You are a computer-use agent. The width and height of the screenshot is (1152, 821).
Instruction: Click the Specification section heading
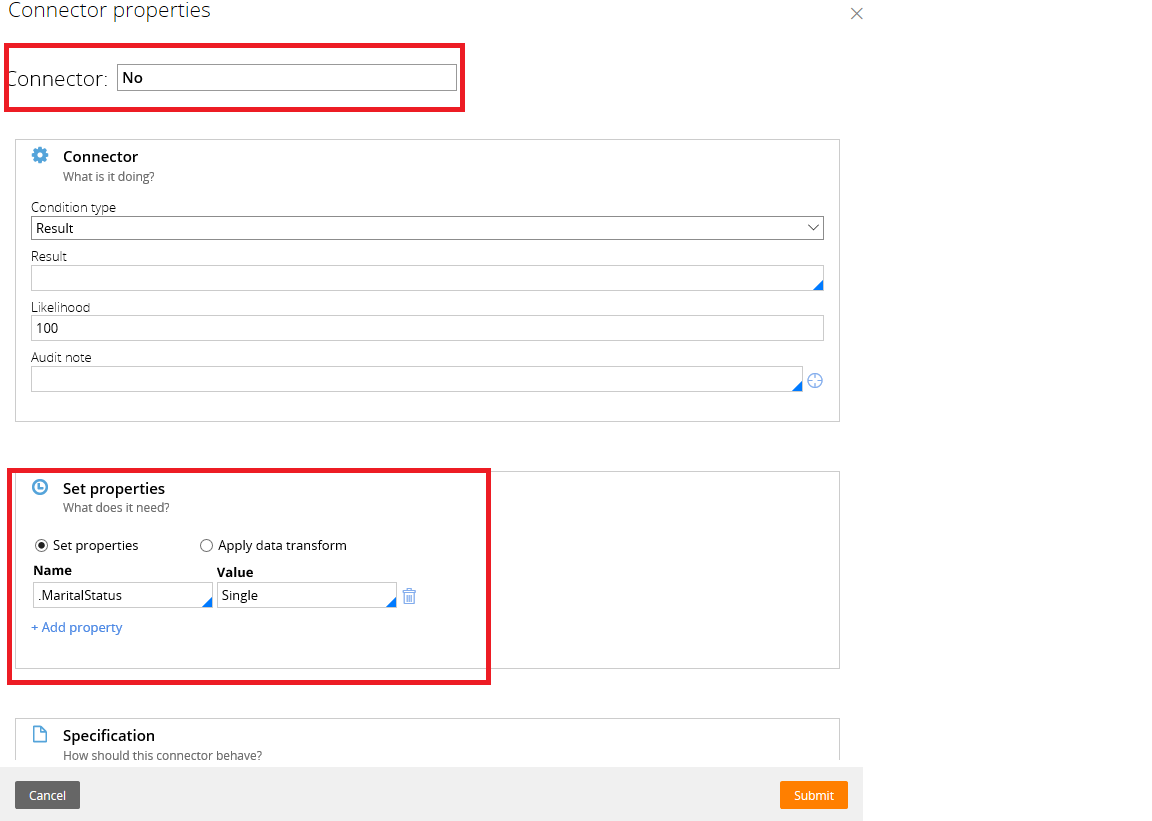coord(109,736)
